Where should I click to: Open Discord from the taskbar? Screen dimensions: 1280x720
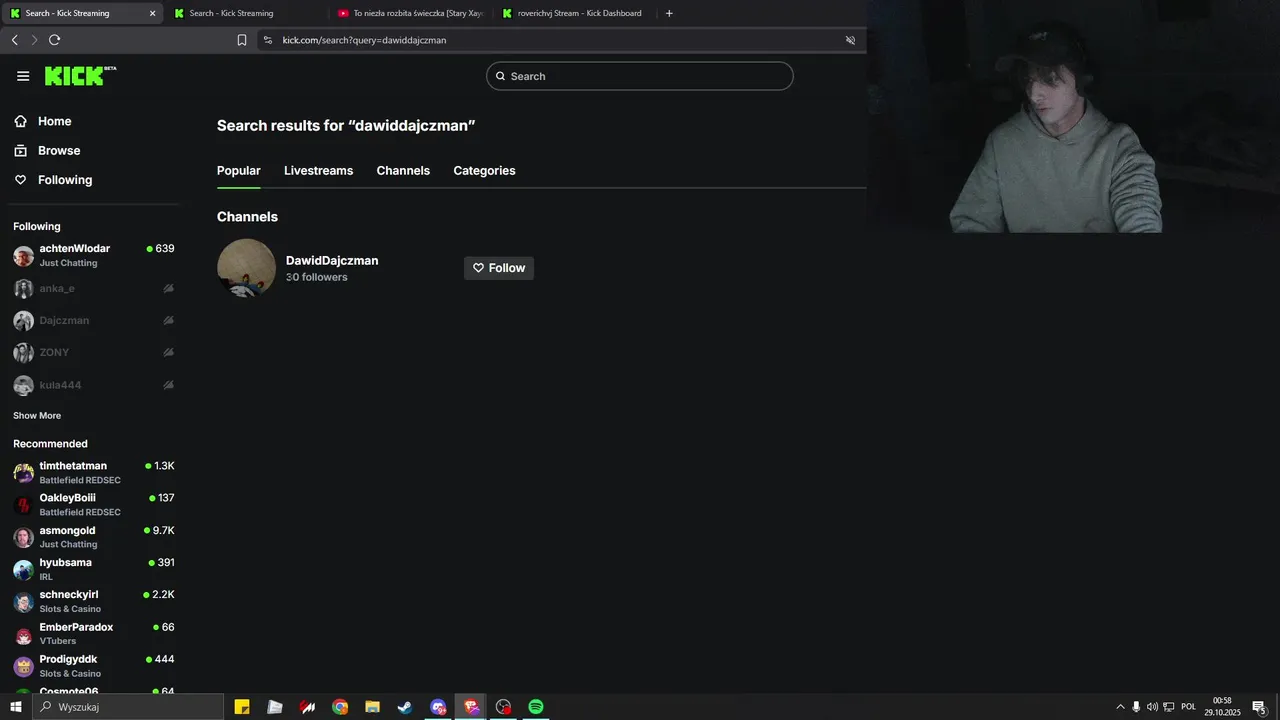[x=438, y=707]
